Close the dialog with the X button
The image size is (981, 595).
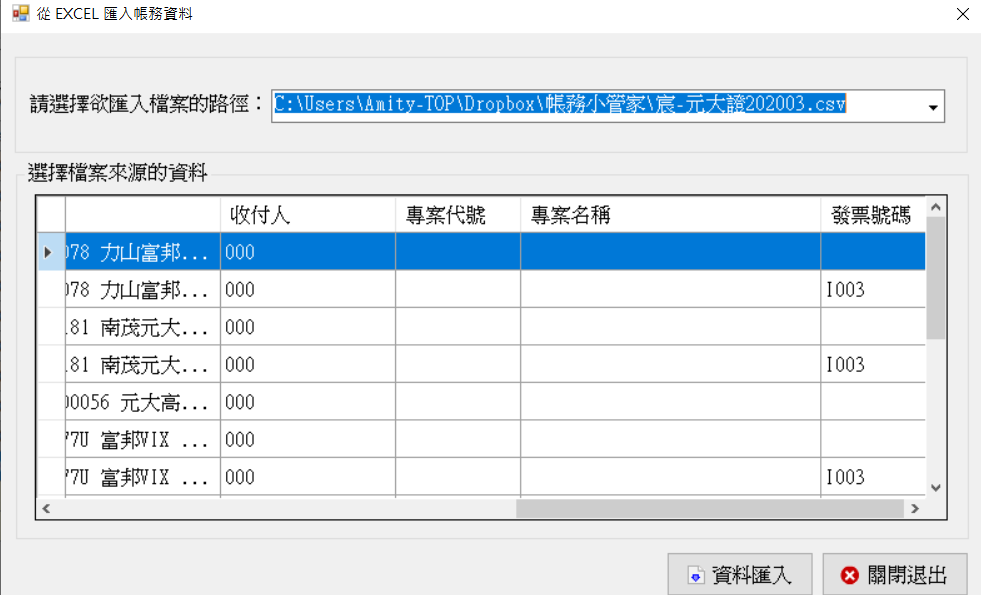pos(962,14)
